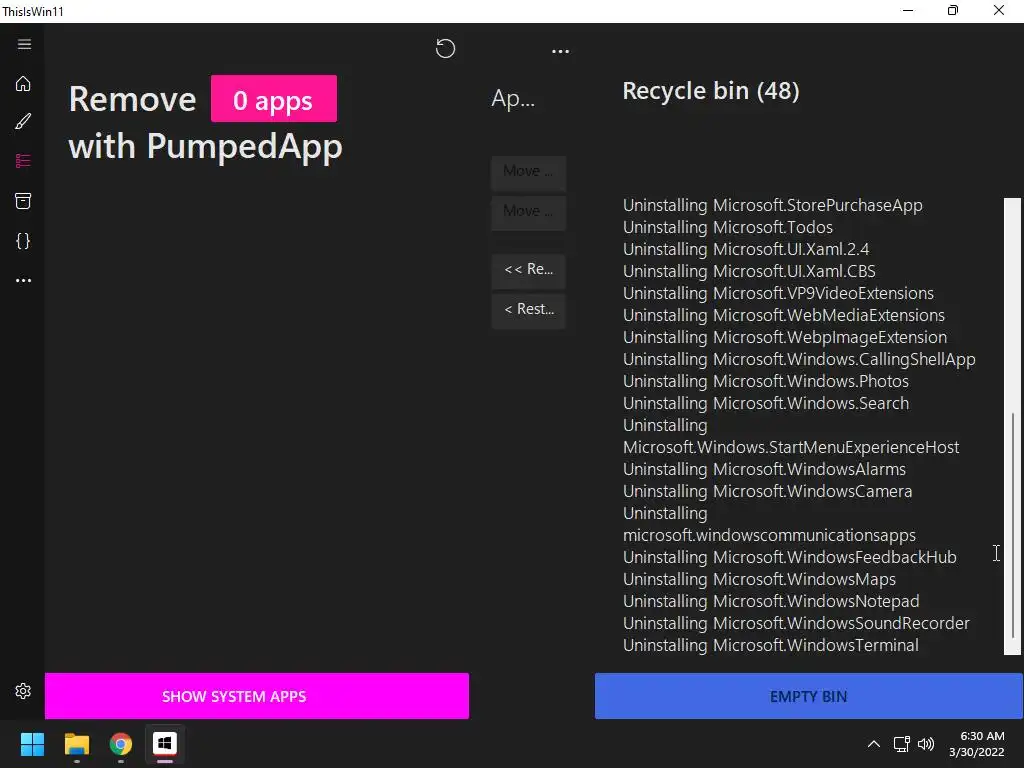This screenshot has height=768, width=1024.
Task: Click the << Re... restore all button
Action: click(528, 269)
